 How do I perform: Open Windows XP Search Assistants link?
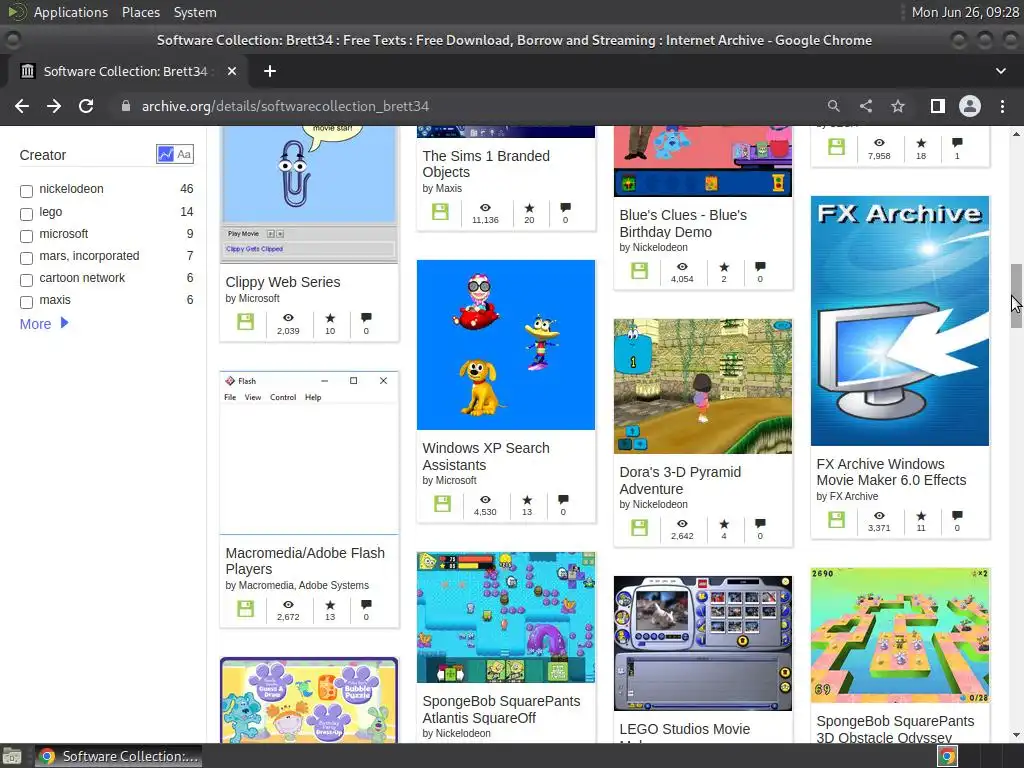pos(486,456)
